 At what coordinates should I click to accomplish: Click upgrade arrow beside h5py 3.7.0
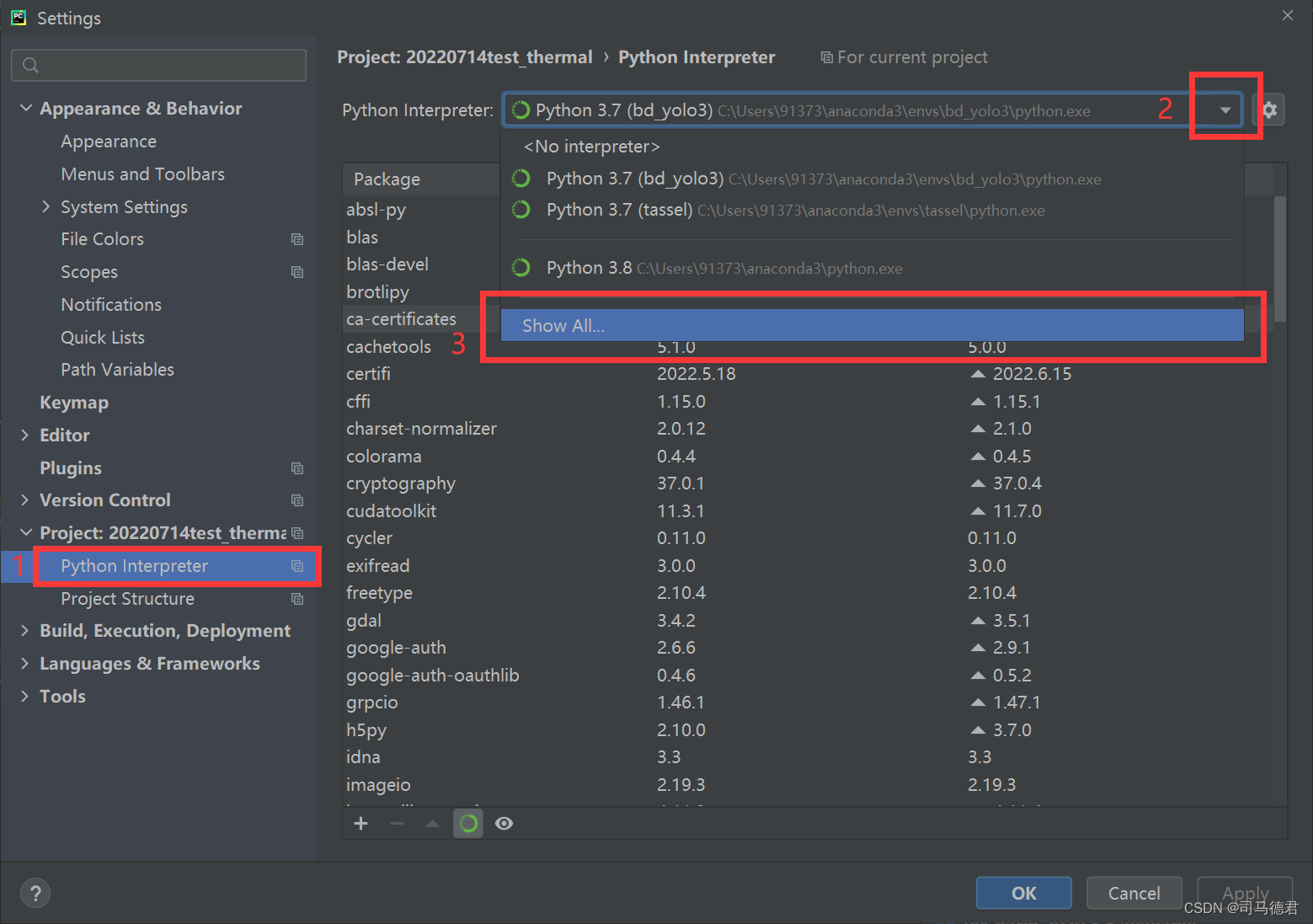(978, 730)
